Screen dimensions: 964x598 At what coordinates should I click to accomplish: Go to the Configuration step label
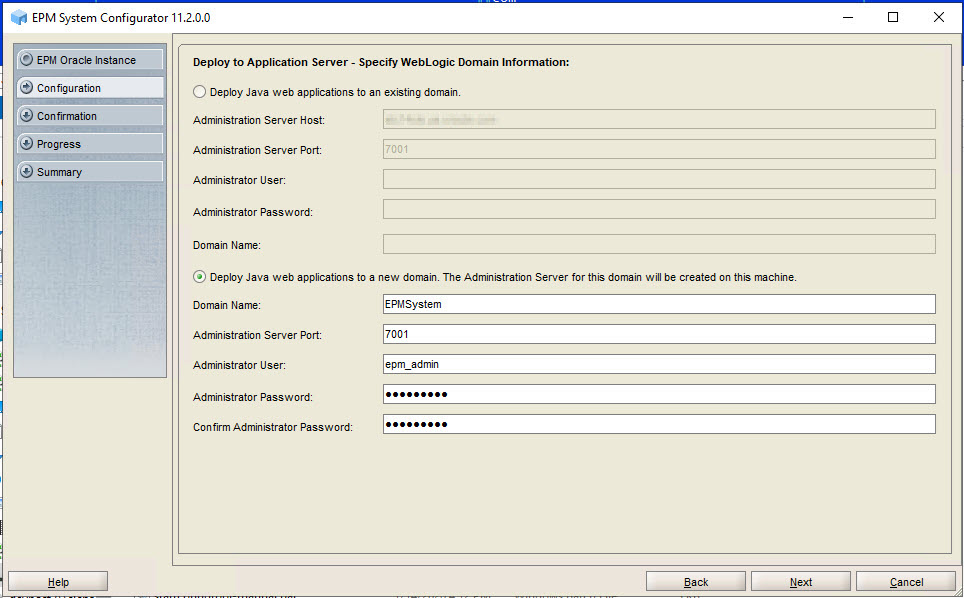click(x=69, y=88)
